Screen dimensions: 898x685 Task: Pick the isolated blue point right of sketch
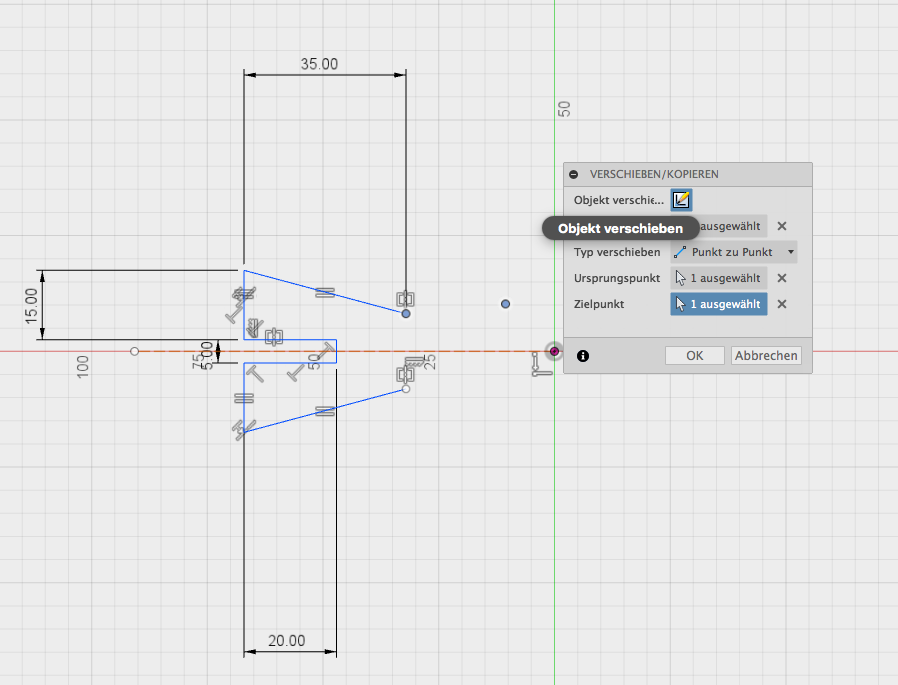(x=505, y=304)
